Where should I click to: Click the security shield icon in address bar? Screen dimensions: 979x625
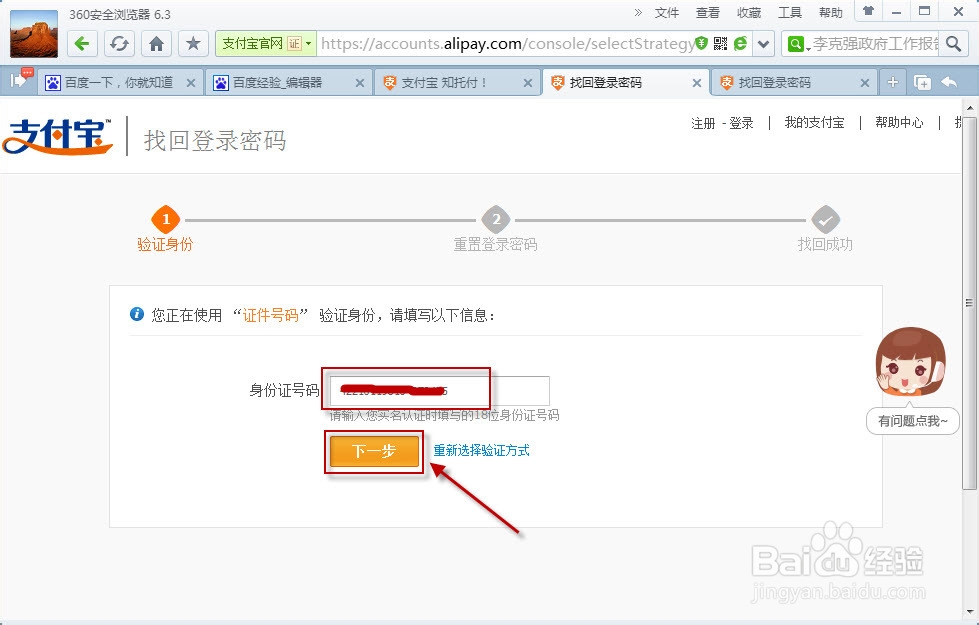tap(701, 44)
